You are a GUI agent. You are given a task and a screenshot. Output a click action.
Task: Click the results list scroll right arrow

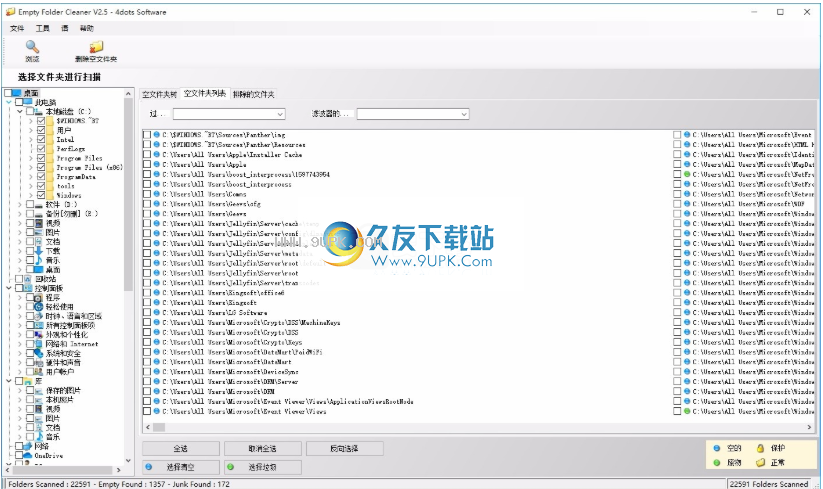pyautogui.click(x=809, y=427)
